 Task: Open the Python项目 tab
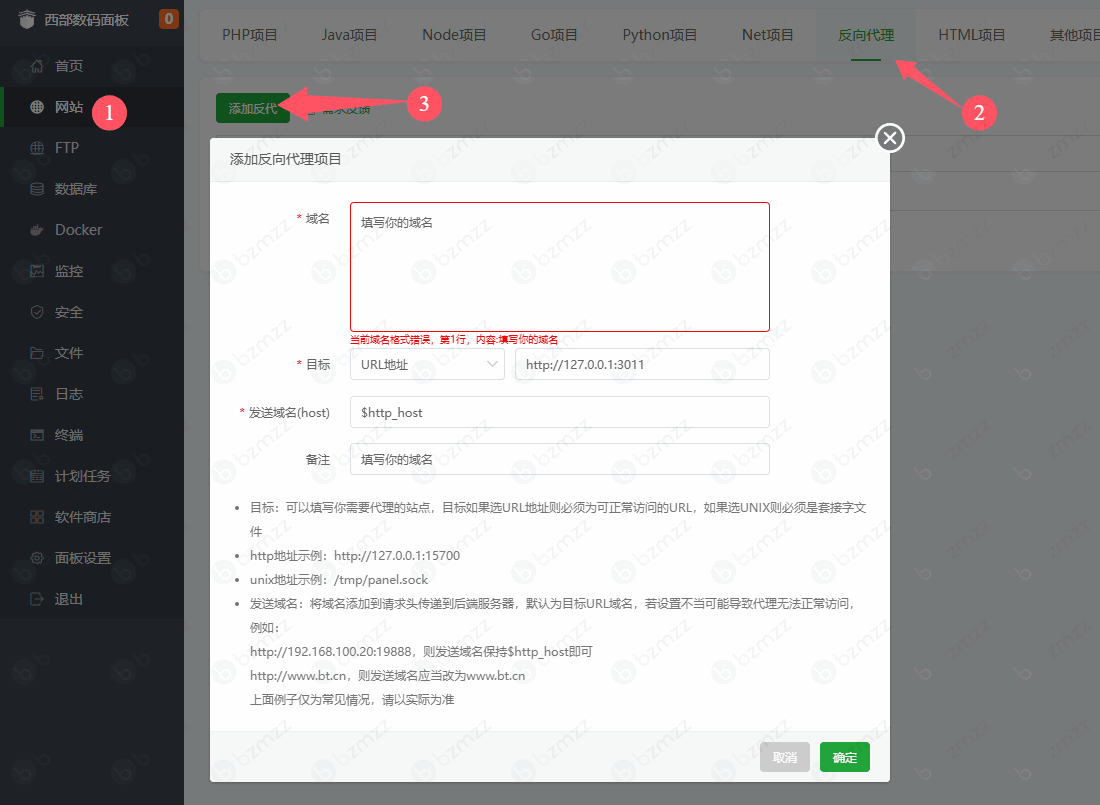(x=659, y=35)
